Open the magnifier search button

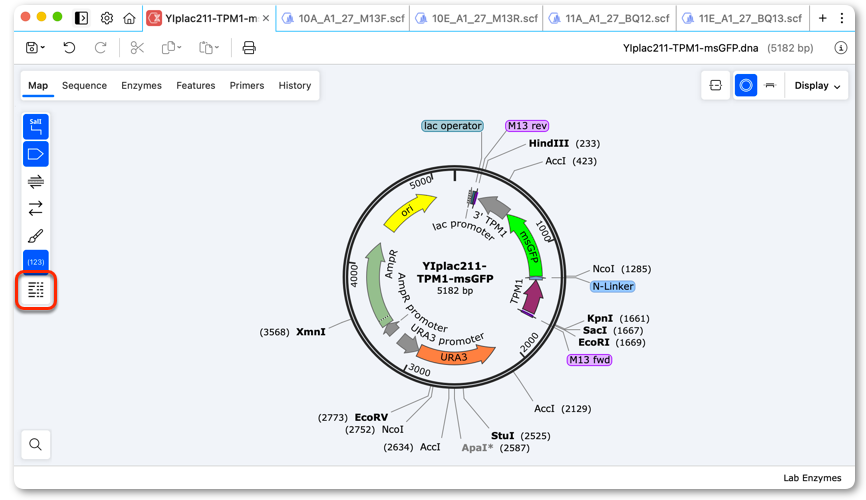[x=35, y=444]
